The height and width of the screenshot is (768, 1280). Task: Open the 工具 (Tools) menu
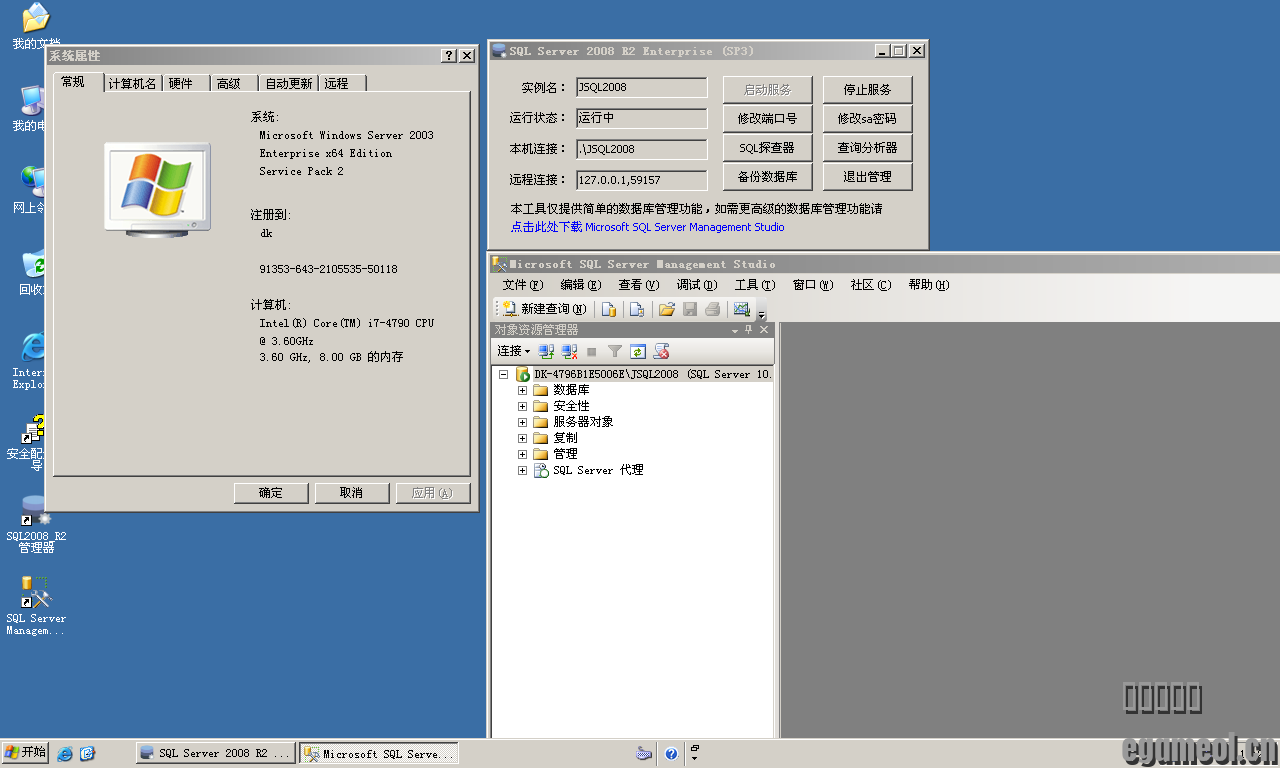[754, 285]
